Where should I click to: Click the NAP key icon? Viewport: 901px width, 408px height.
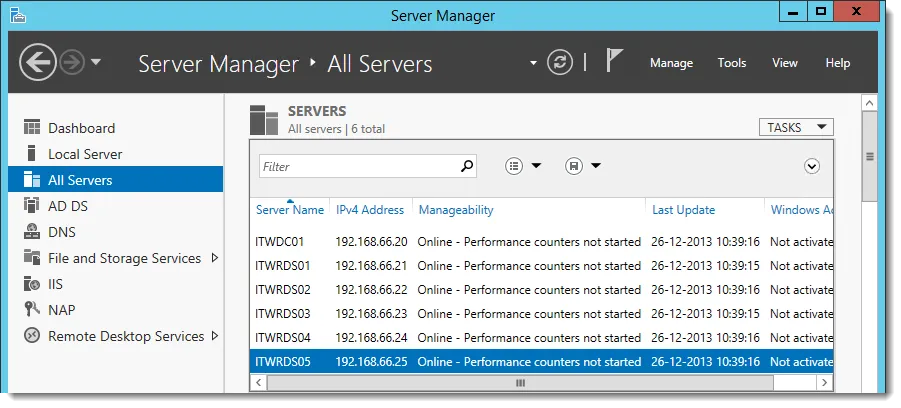pyautogui.click(x=32, y=309)
